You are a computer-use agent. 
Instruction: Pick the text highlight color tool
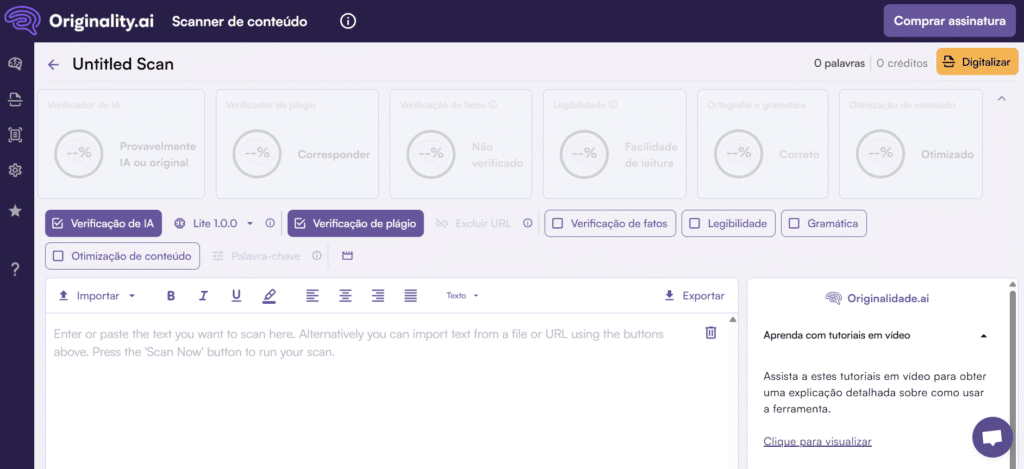pos(269,296)
